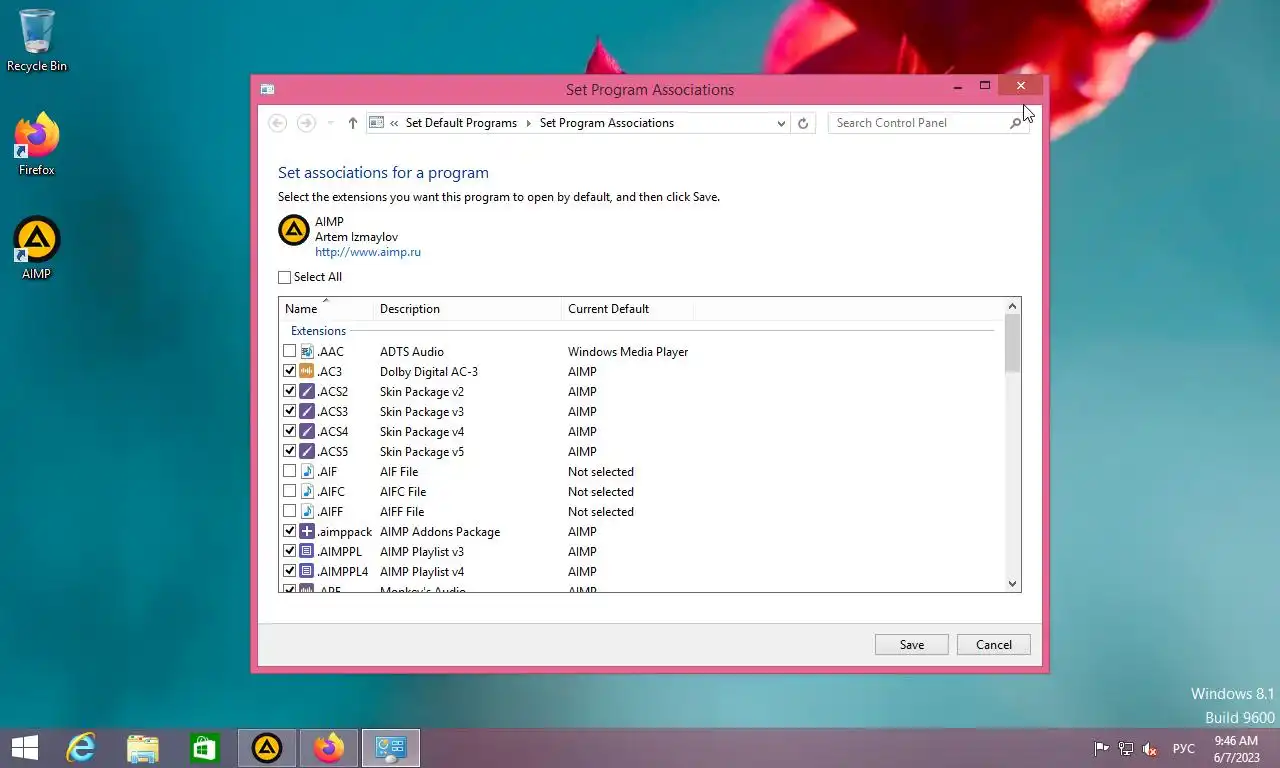Uncheck the .ACS3 extension checkbox
The height and width of the screenshot is (768, 1280).
290,411
